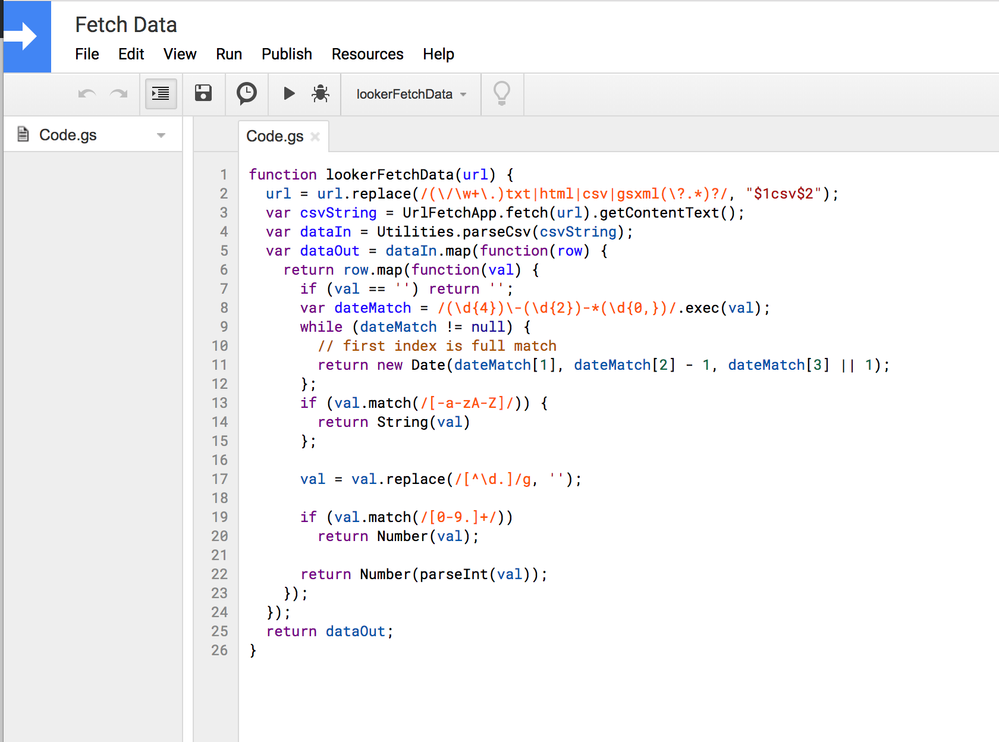This screenshot has width=999, height=742.
Task: Click 'Number(parseInt(val))' on line 22
Action: pyautogui.click(x=449, y=574)
